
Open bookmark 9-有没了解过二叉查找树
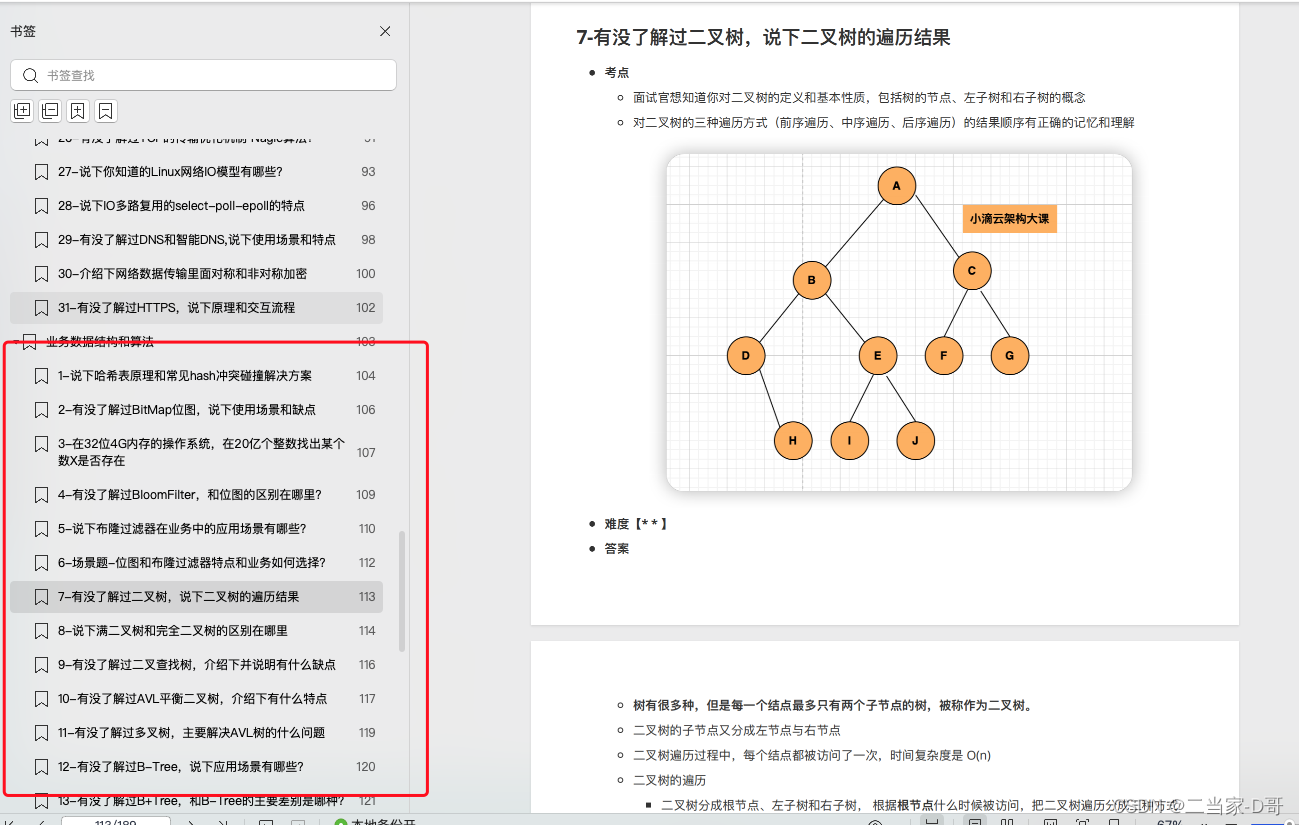[x=196, y=665]
